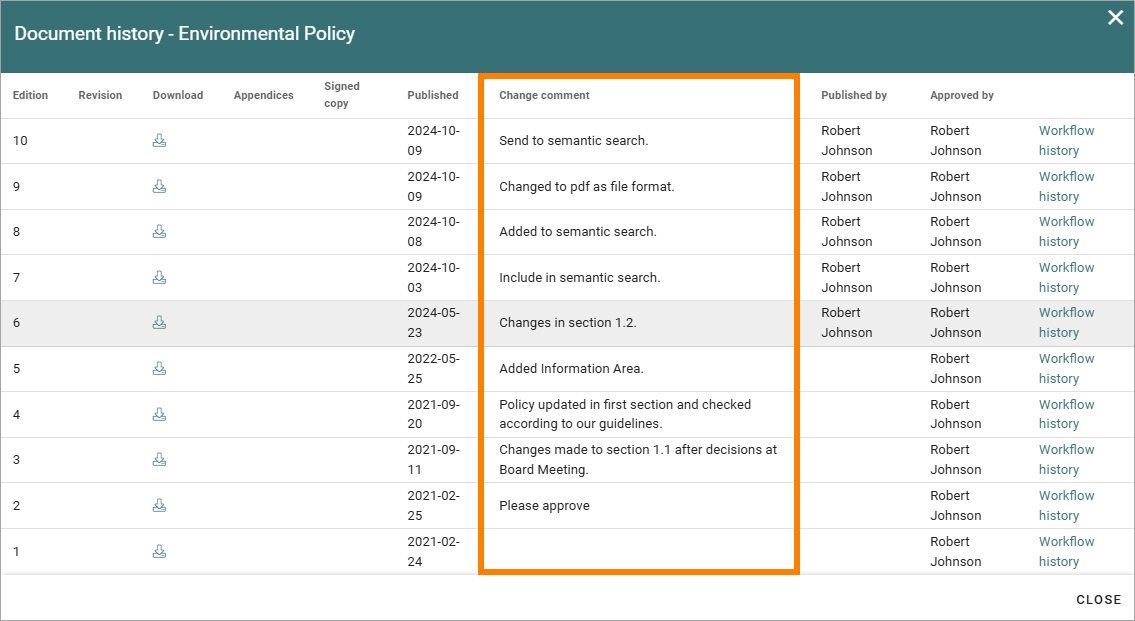1135x621 pixels.
Task: View Workflow history for edition 6
Action: [1066, 323]
